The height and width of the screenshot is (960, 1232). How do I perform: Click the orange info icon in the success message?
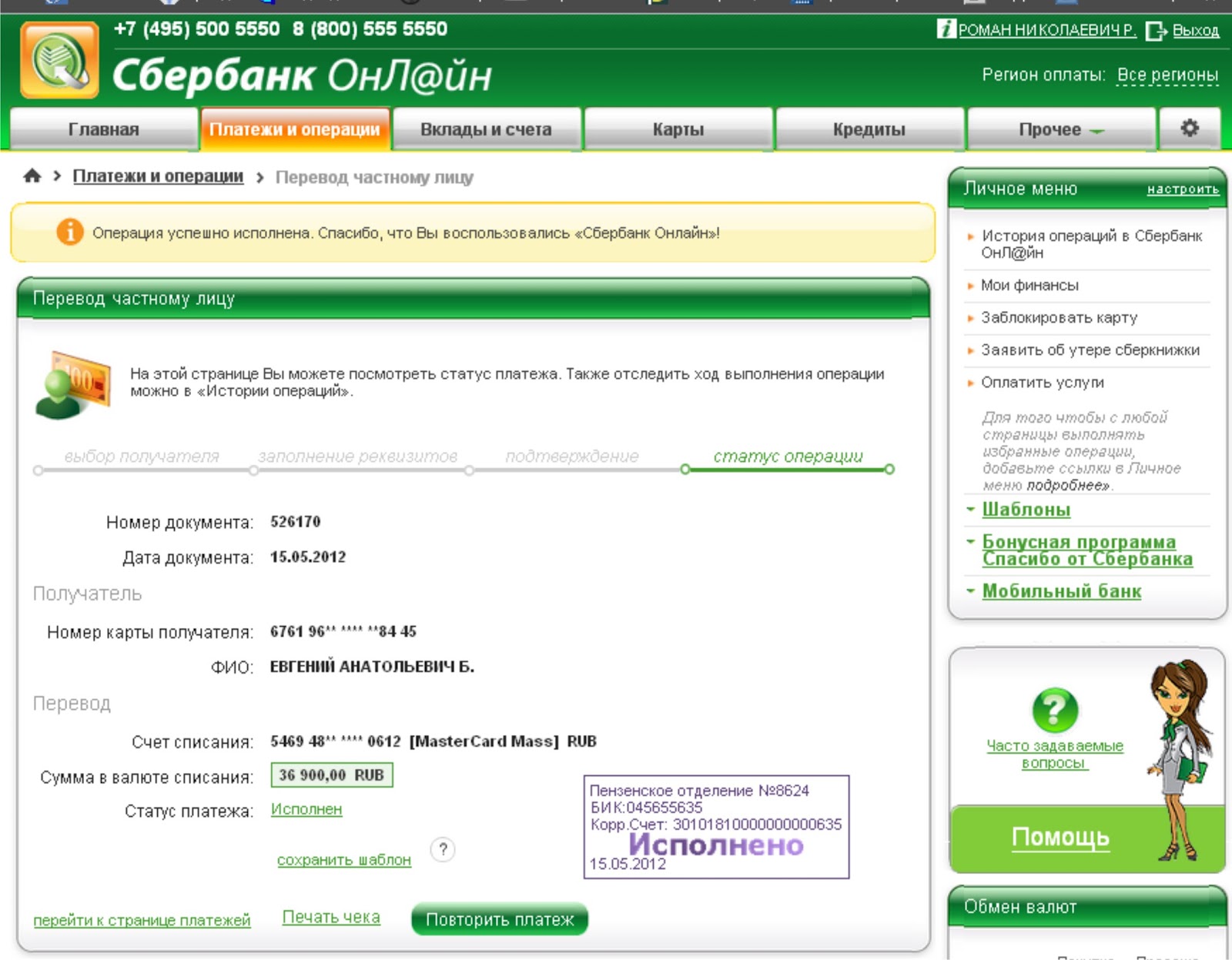pyautogui.click(x=70, y=232)
